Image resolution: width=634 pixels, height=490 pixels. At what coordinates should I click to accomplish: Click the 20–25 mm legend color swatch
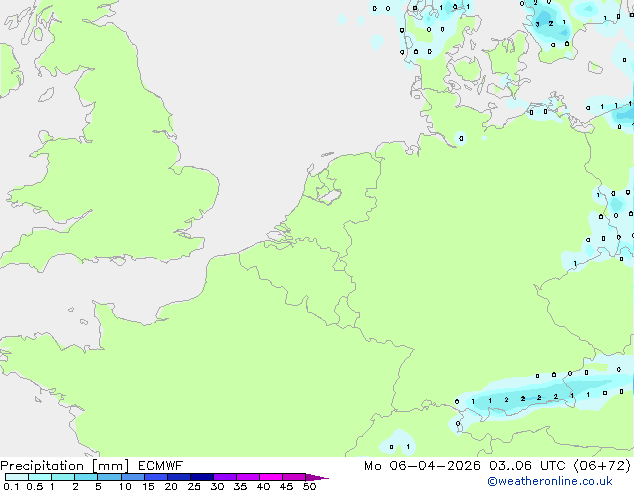click(179, 477)
